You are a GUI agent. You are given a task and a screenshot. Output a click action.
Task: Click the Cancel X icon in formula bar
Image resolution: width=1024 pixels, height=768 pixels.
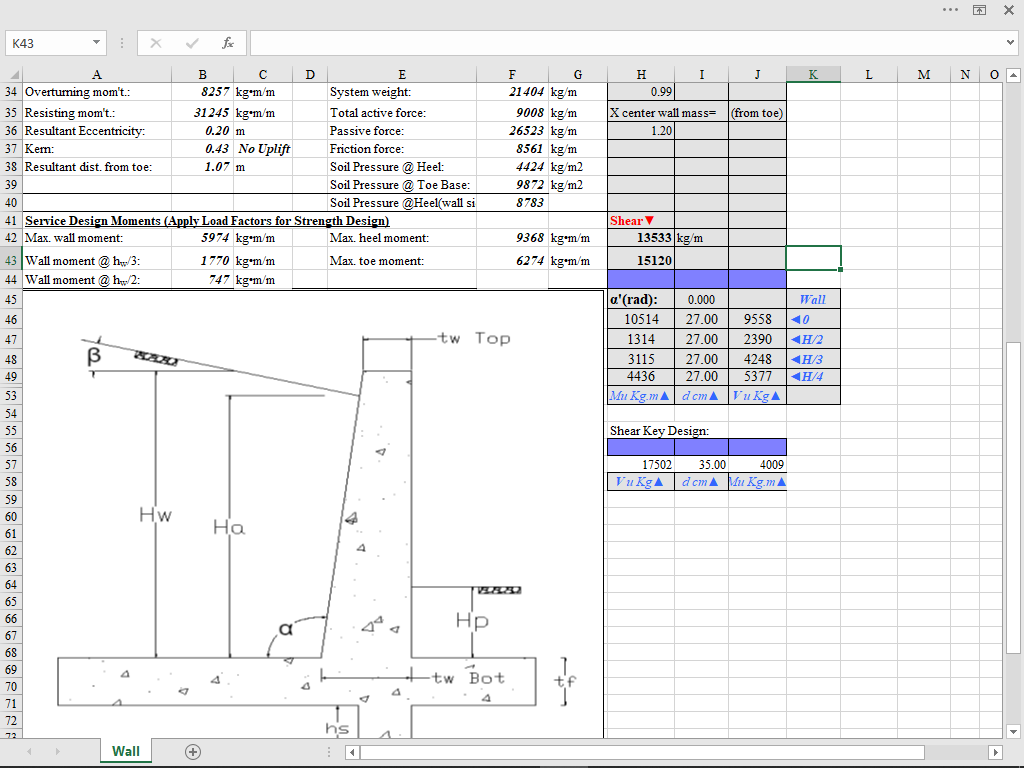(x=155, y=43)
